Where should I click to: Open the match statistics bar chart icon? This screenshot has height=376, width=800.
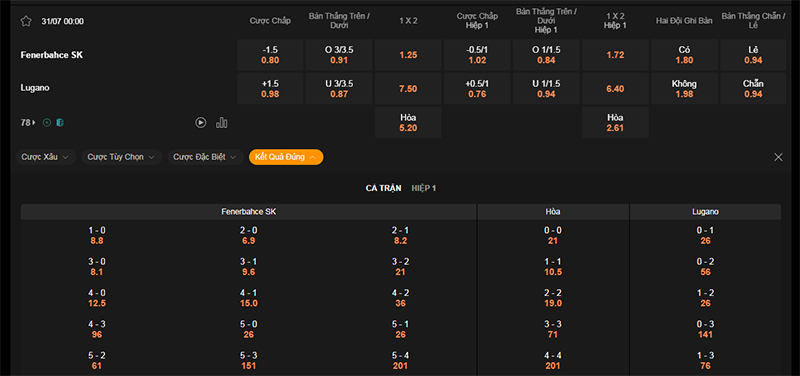point(221,122)
